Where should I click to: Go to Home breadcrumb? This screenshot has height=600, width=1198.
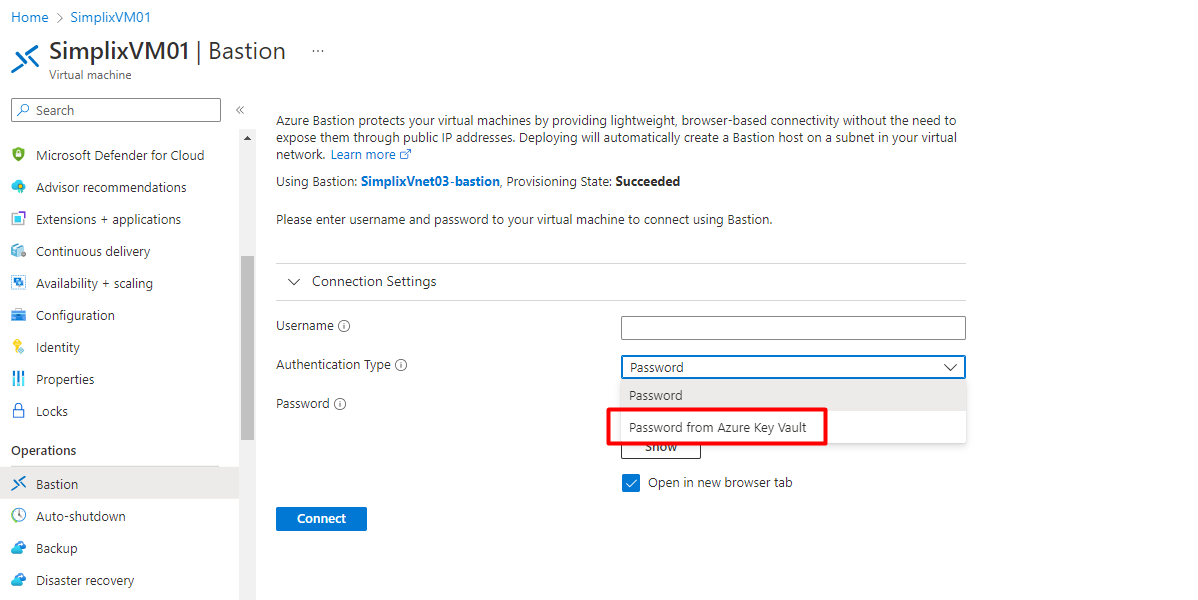pyautogui.click(x=30, y=17)
